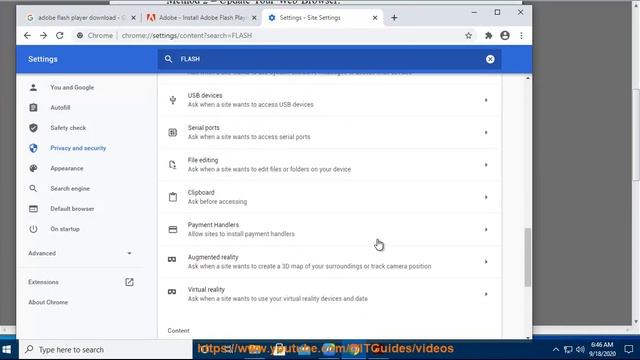Screen dimensions: 640x360
Task: Click the File editing icon
Action: pyautogui.click(x=173, y=164)
